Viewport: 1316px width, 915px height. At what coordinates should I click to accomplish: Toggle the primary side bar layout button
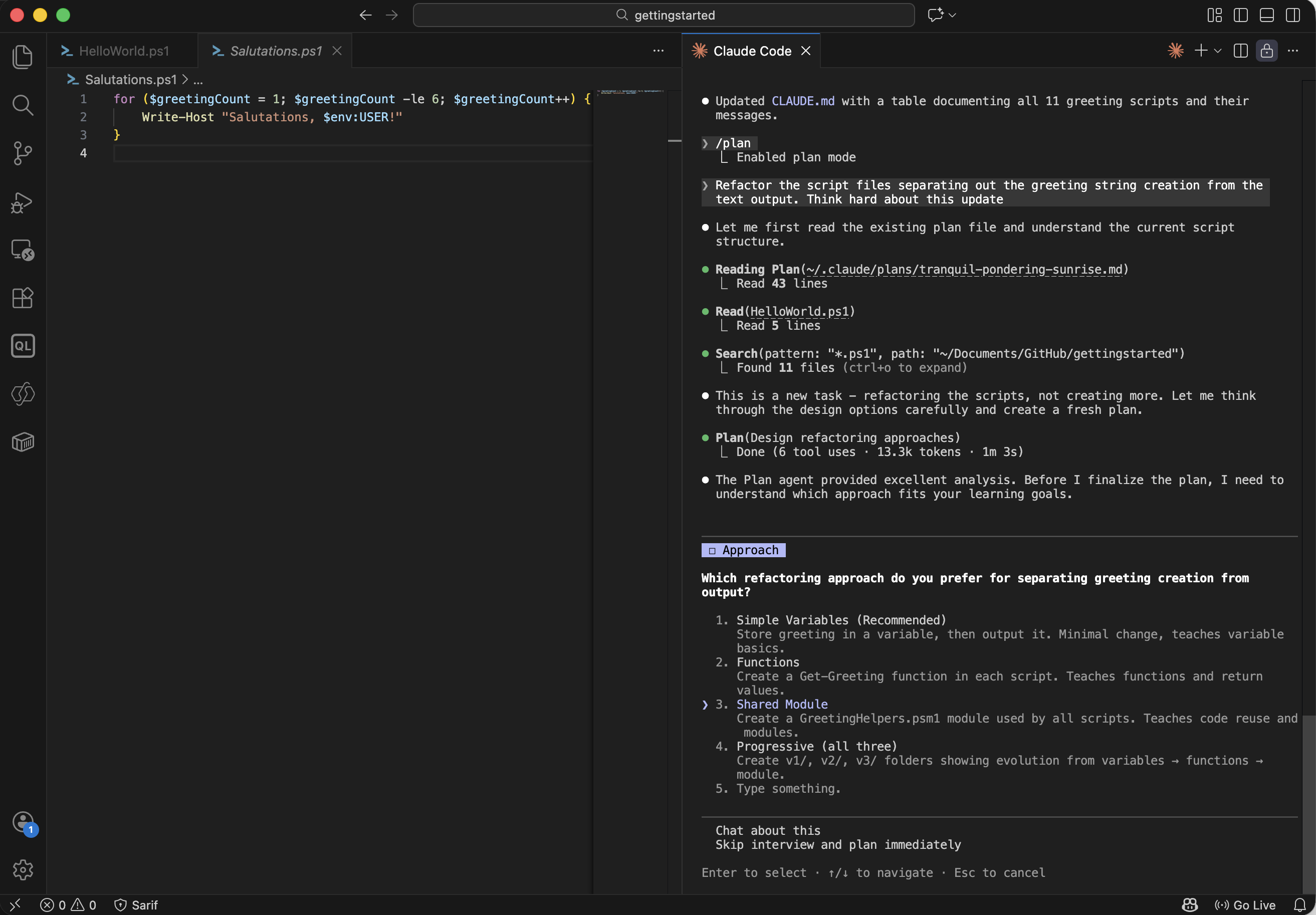1240,15
